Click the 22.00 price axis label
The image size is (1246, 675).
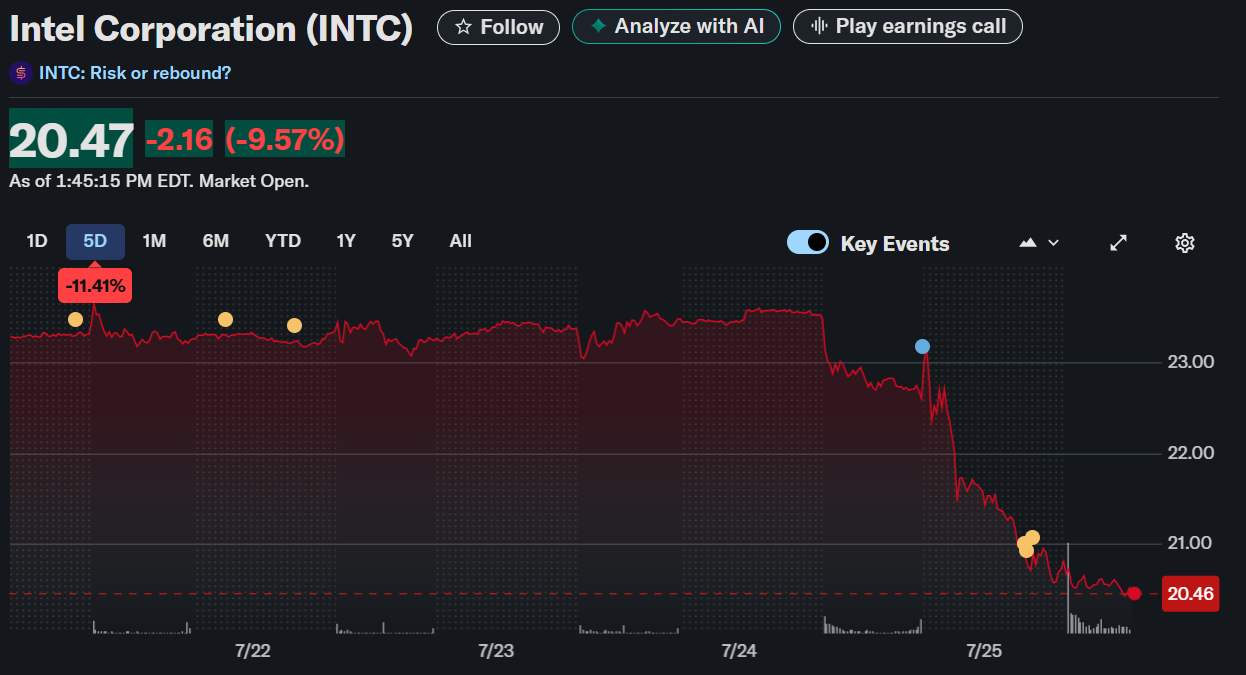[1191, 453]
